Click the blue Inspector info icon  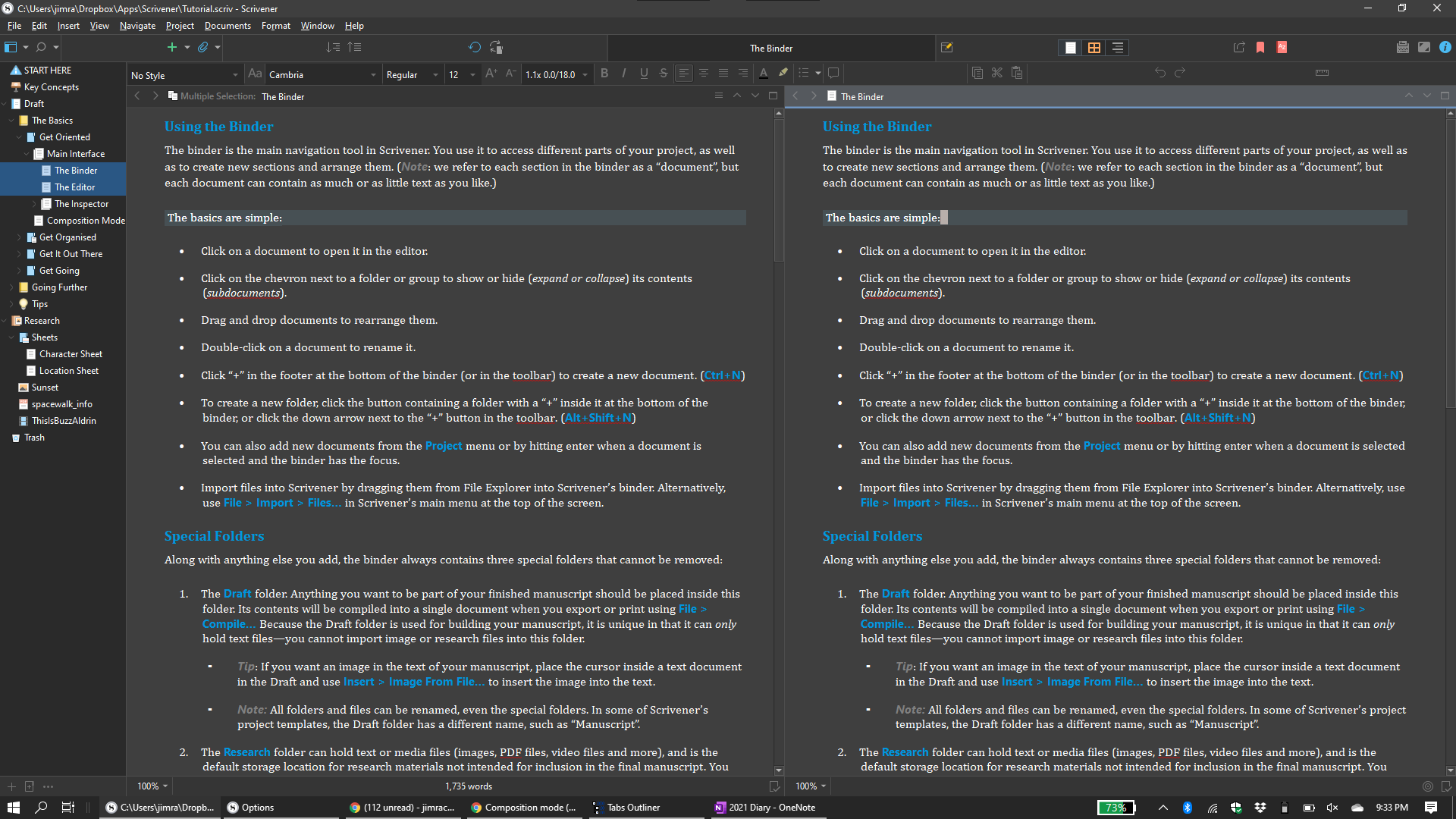coord(1445,47)
